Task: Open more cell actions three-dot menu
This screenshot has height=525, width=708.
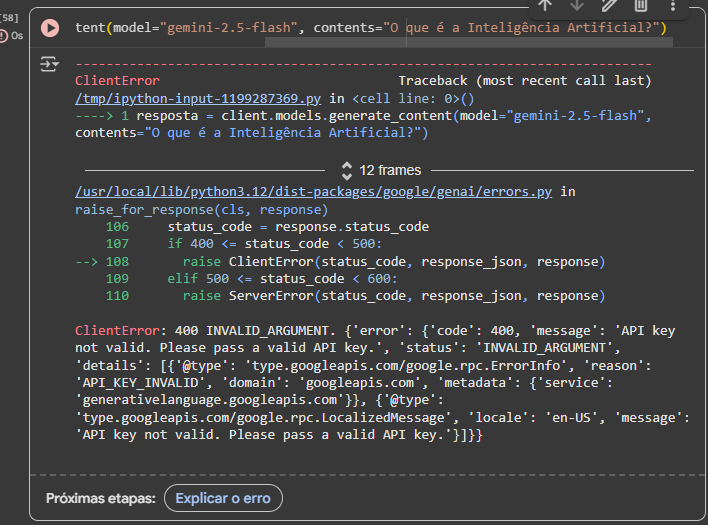Action: tap(673, 5)
